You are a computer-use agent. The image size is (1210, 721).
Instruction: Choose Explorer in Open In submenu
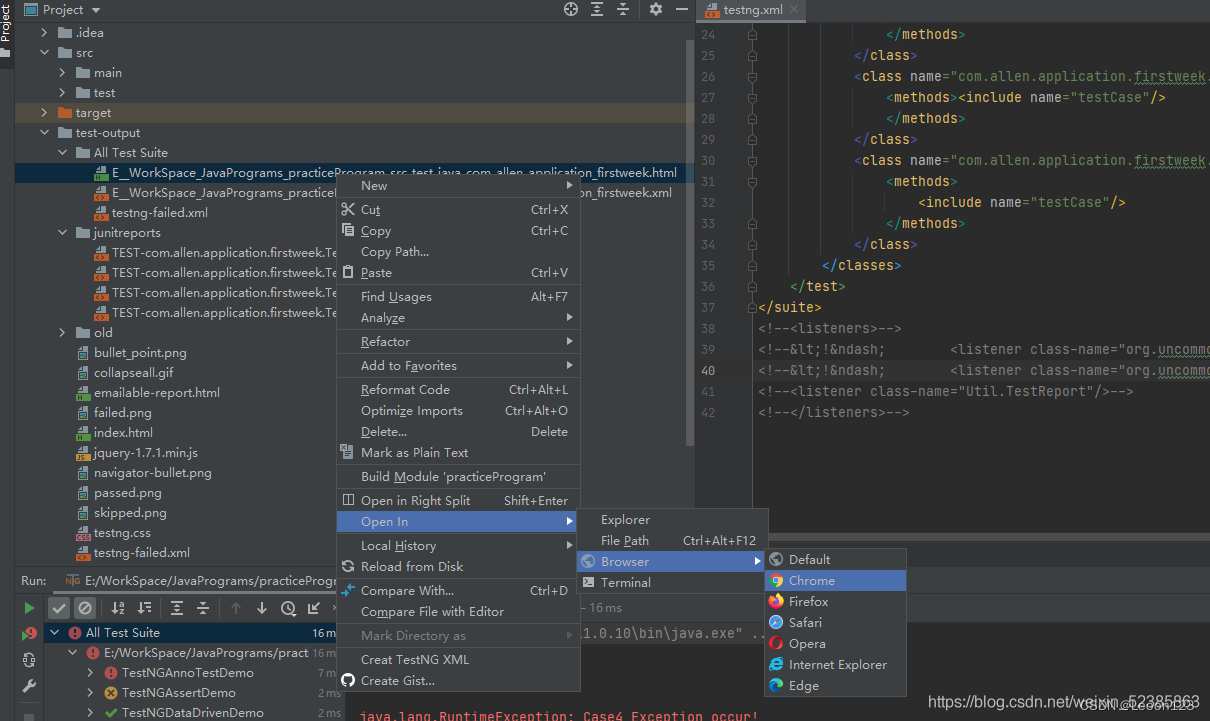[x=672, y=520]
